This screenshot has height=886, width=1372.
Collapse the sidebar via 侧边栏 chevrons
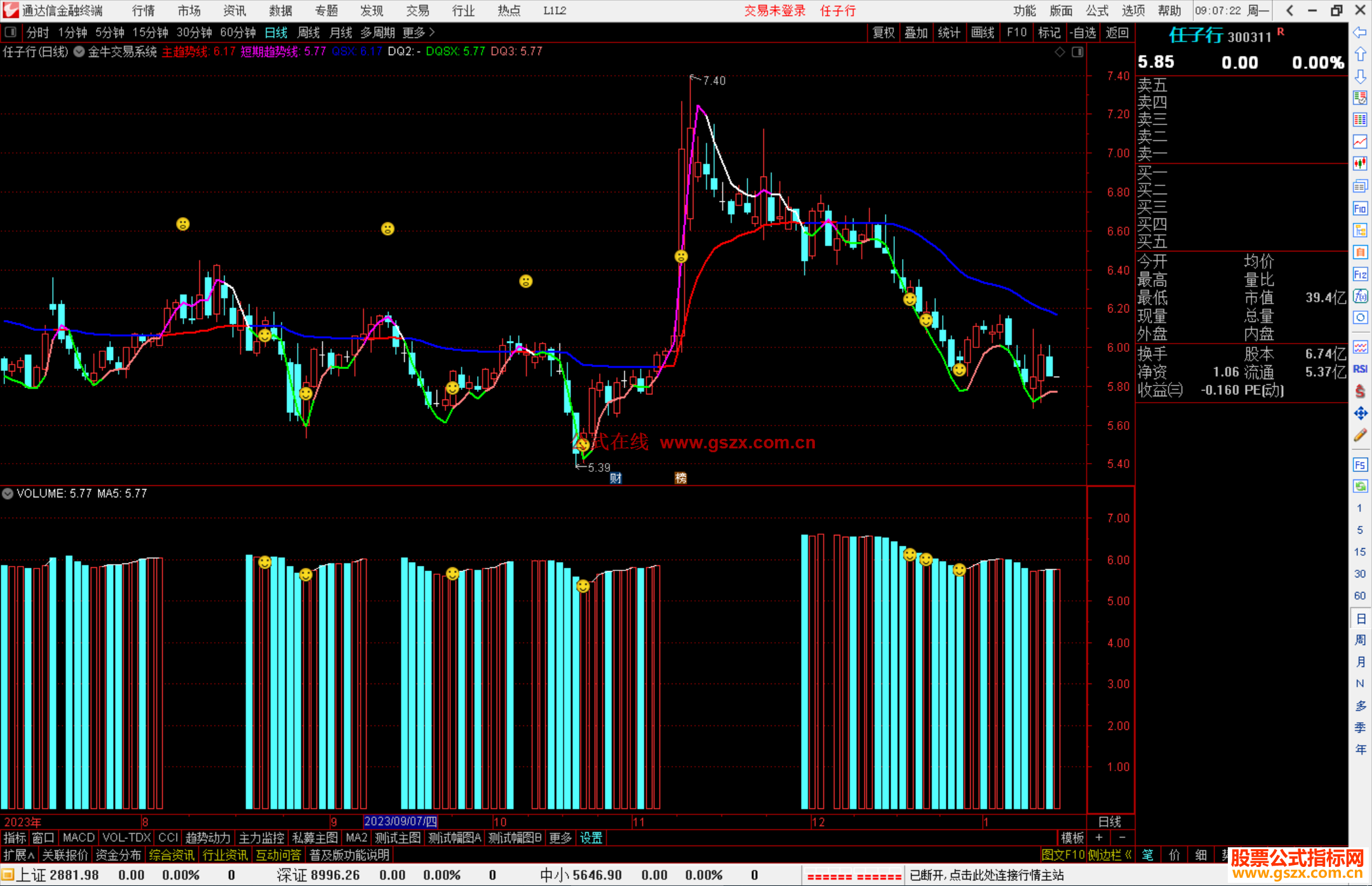pyautogui.click(x=1128, y=855)
